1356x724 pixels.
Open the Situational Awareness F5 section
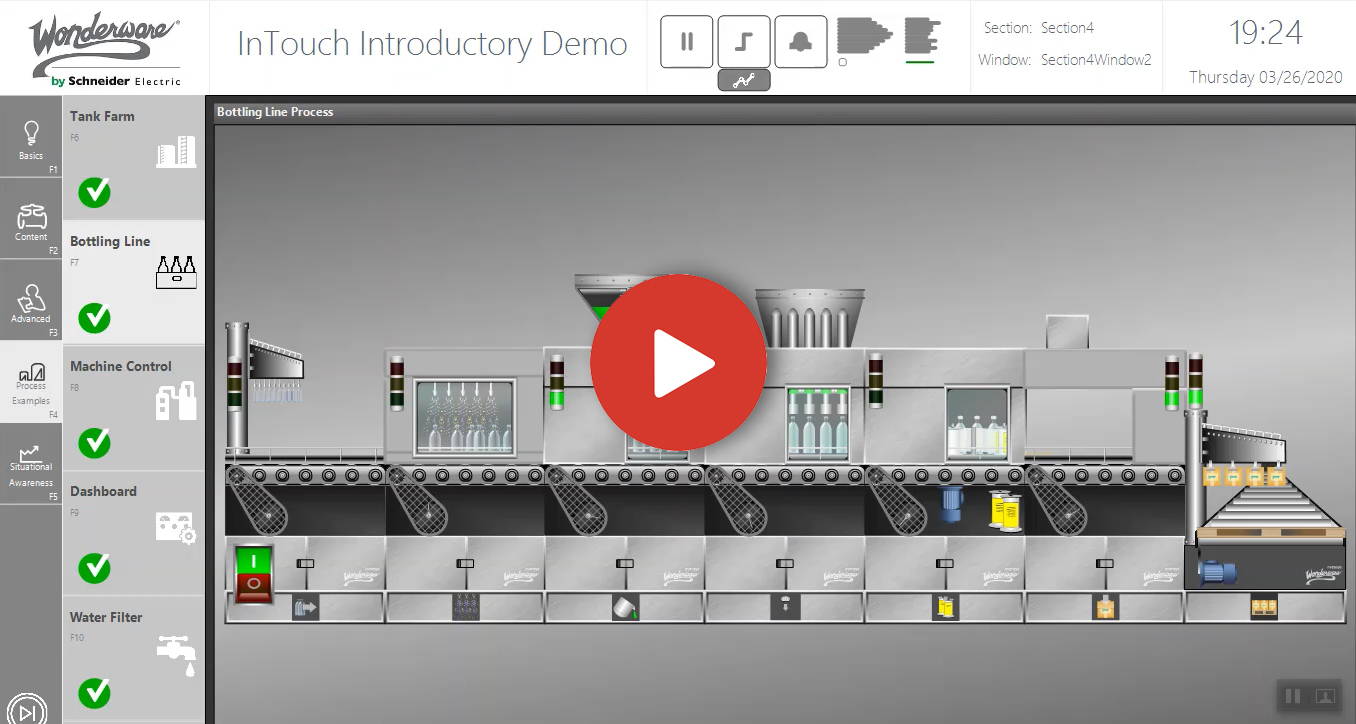[31, 464]
